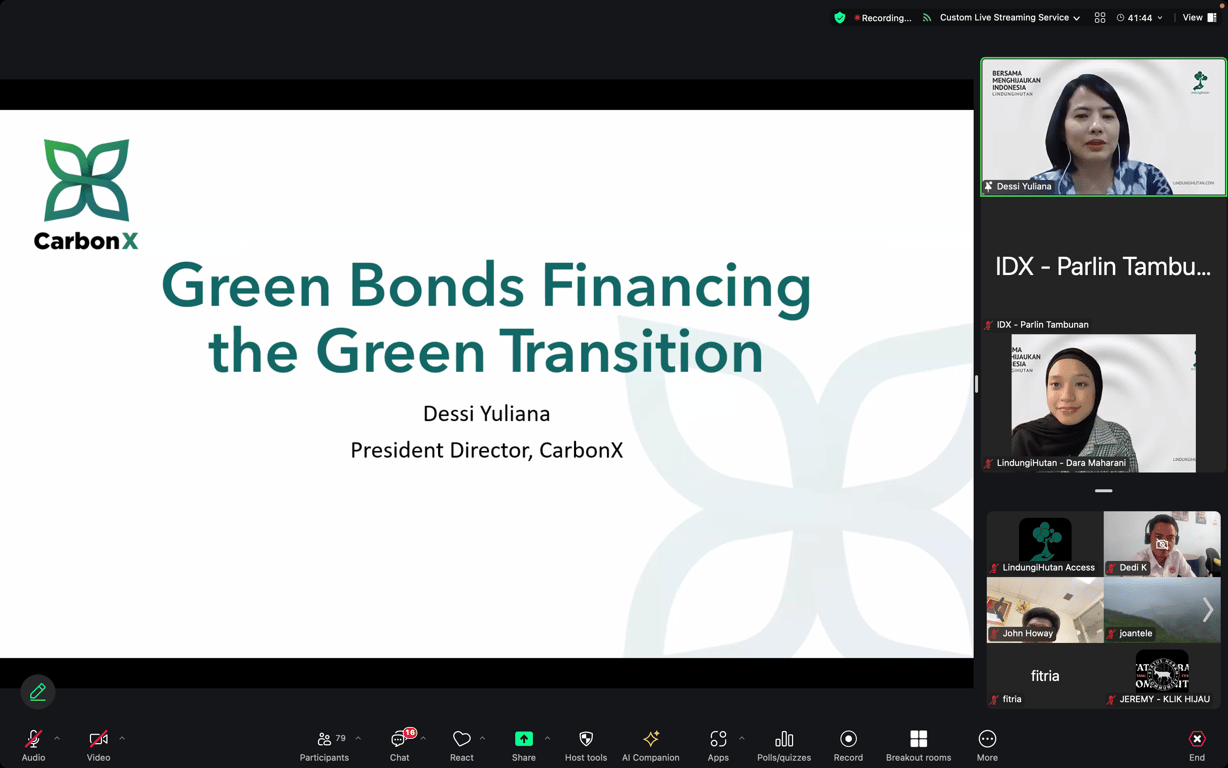Image resolution: width=1228 pixels, height=768 pixels.
Task: Open Chat with 16 unread messages
Action: pyautogui.click(x=400, y=745)
